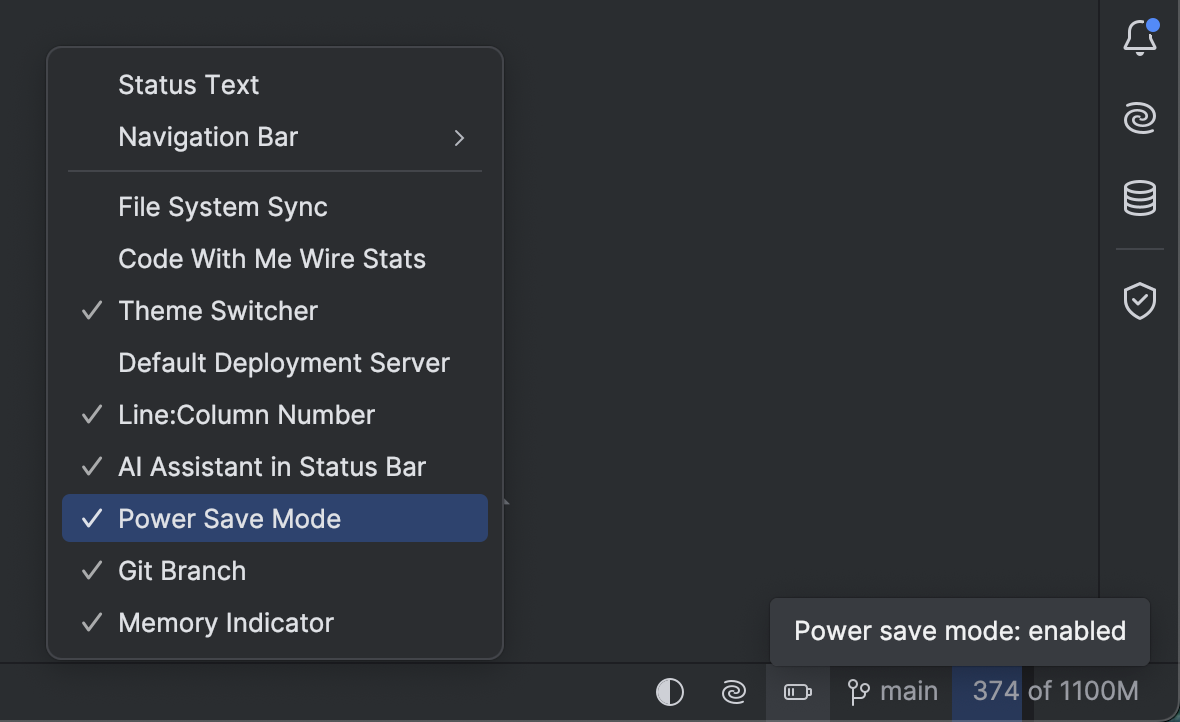Open AI Assistant from right sidebar
The image size is (1180, 722).
(x=1140, y=119)
